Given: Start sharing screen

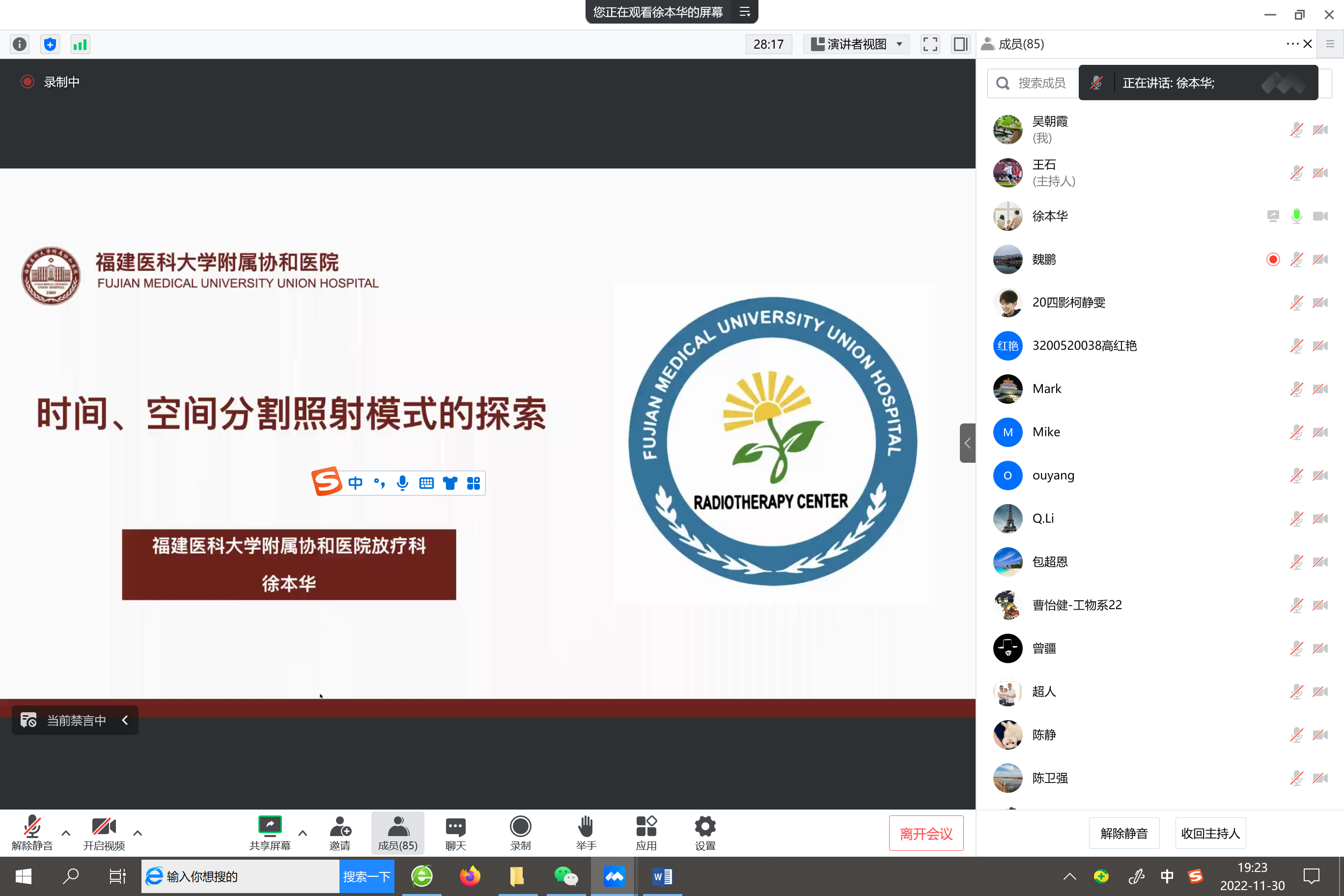Looking at the screenshot, I should pyautogui.click(x=270, y=833).
